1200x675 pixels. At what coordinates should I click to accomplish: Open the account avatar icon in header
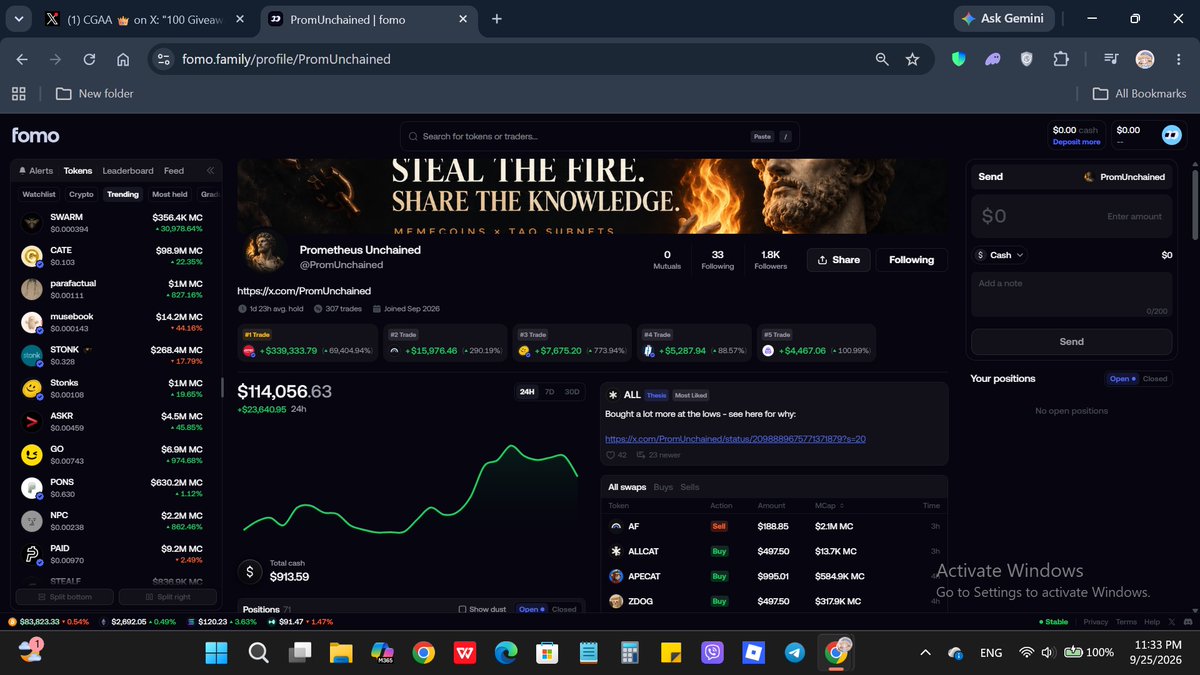pos(1171,135)
